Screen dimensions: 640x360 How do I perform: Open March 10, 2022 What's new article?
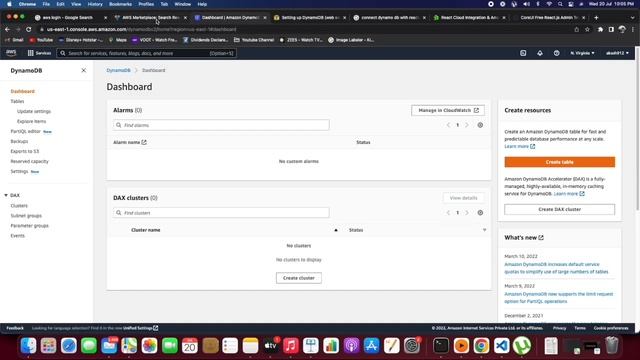pos(556,268)
